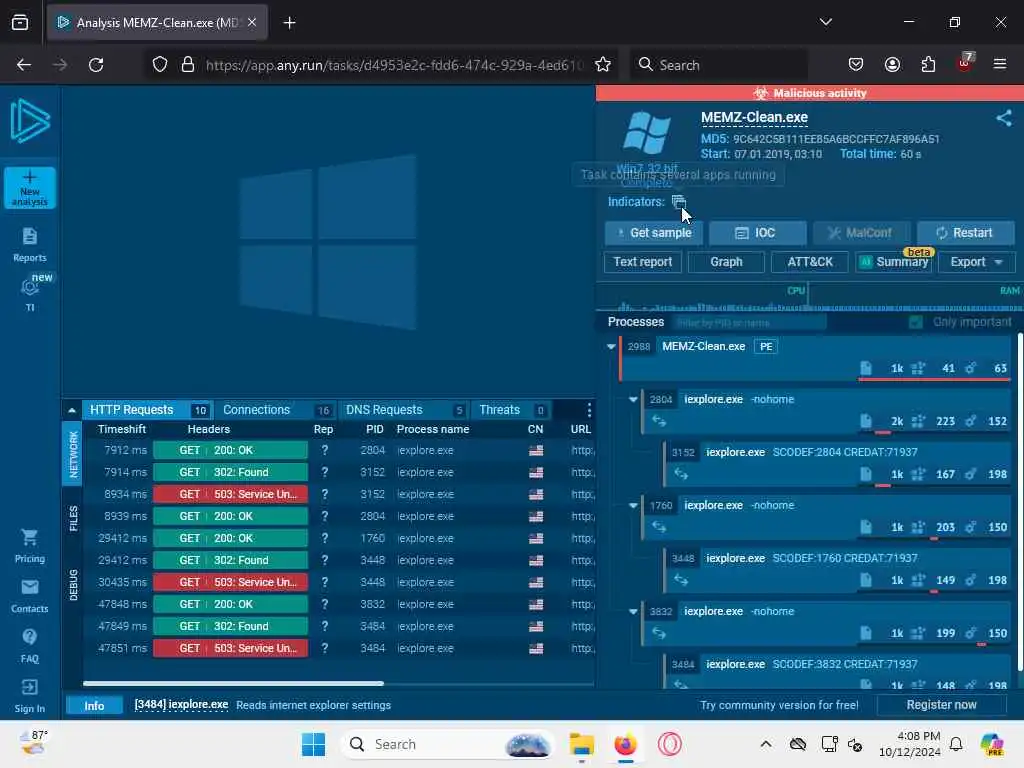
Task: Go back to the previous page
Action: pyautogui.click(x=24, y=65)
